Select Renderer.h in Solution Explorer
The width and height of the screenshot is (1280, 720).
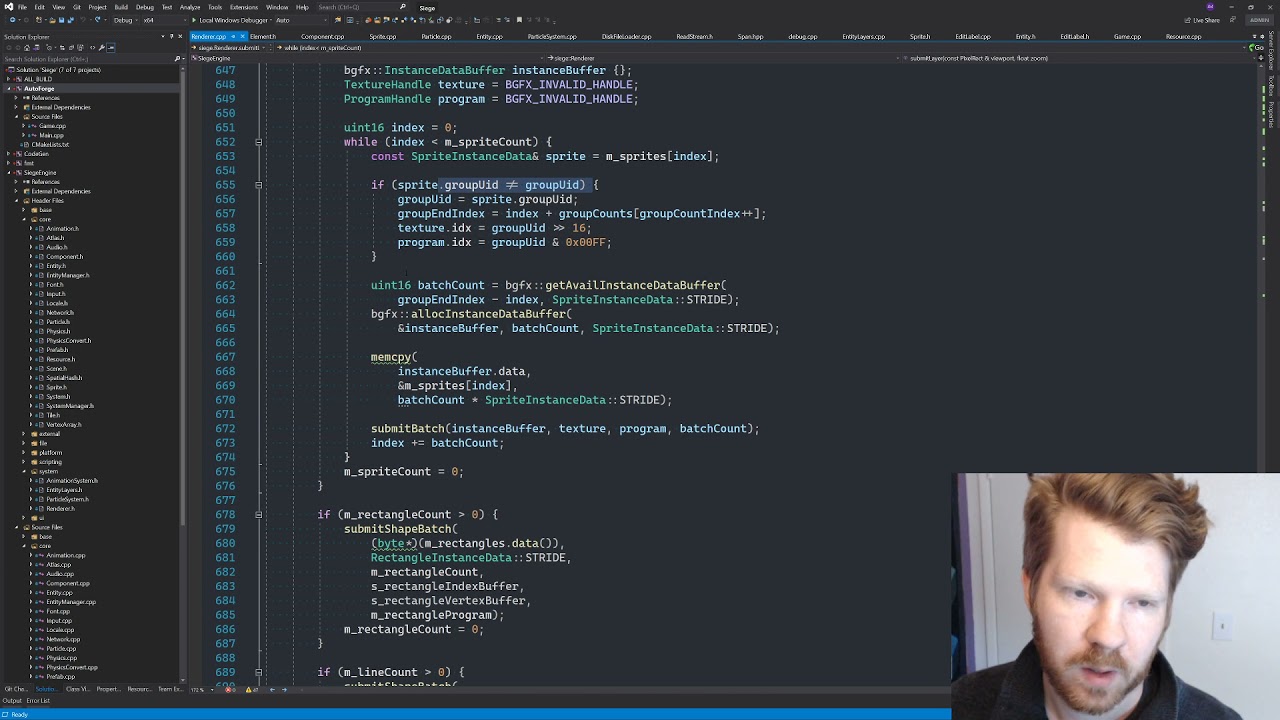(x=60, y=508)
